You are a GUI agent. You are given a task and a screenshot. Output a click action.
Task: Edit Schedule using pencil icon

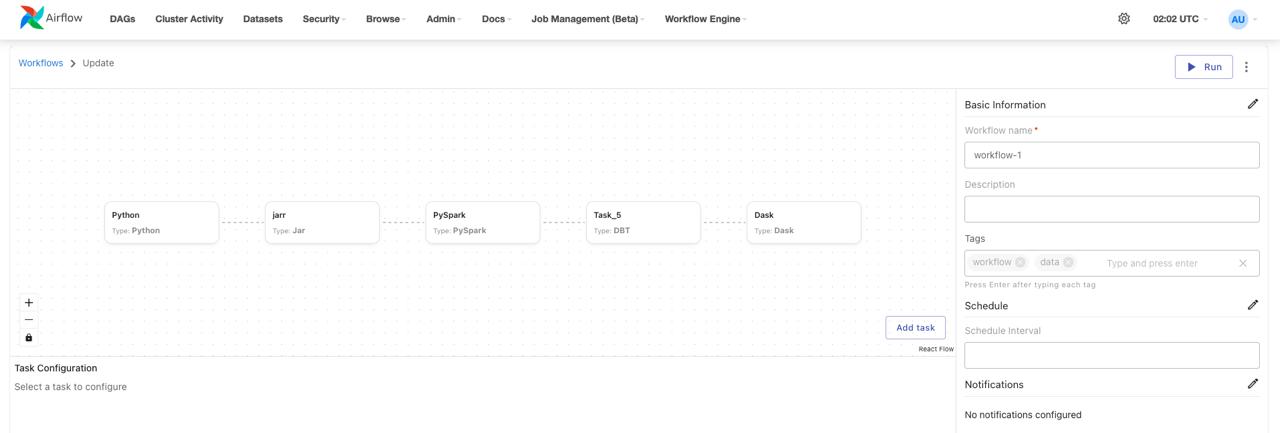(x=1252, y=305)
